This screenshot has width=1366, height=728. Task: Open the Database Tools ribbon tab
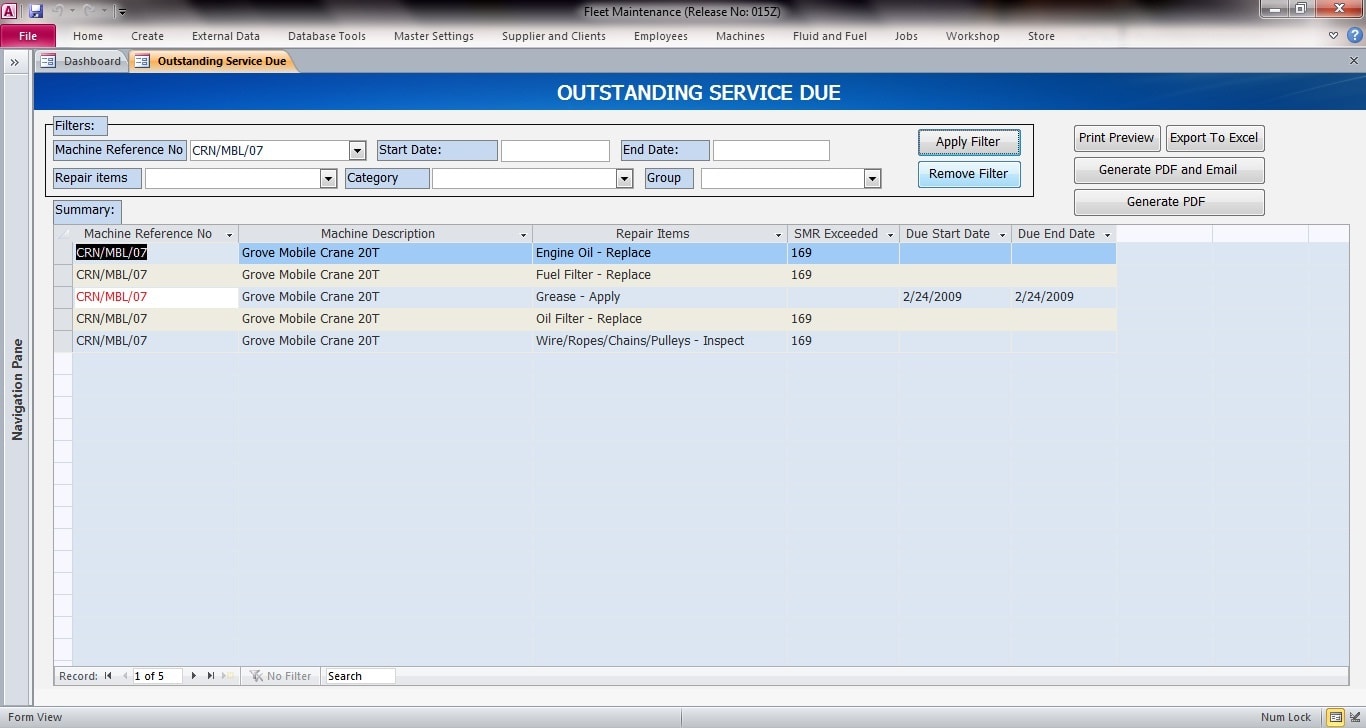327,36
